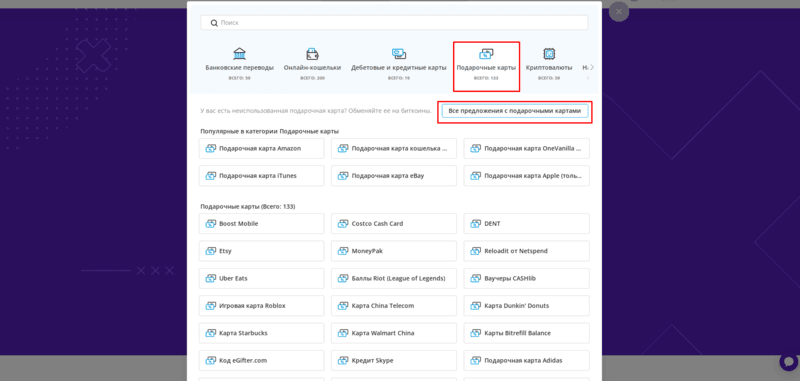Open Онлайн-кошельки category
The width and height of the screenshot is (800, 381).
pyautogui.click(x=312, y=65)
